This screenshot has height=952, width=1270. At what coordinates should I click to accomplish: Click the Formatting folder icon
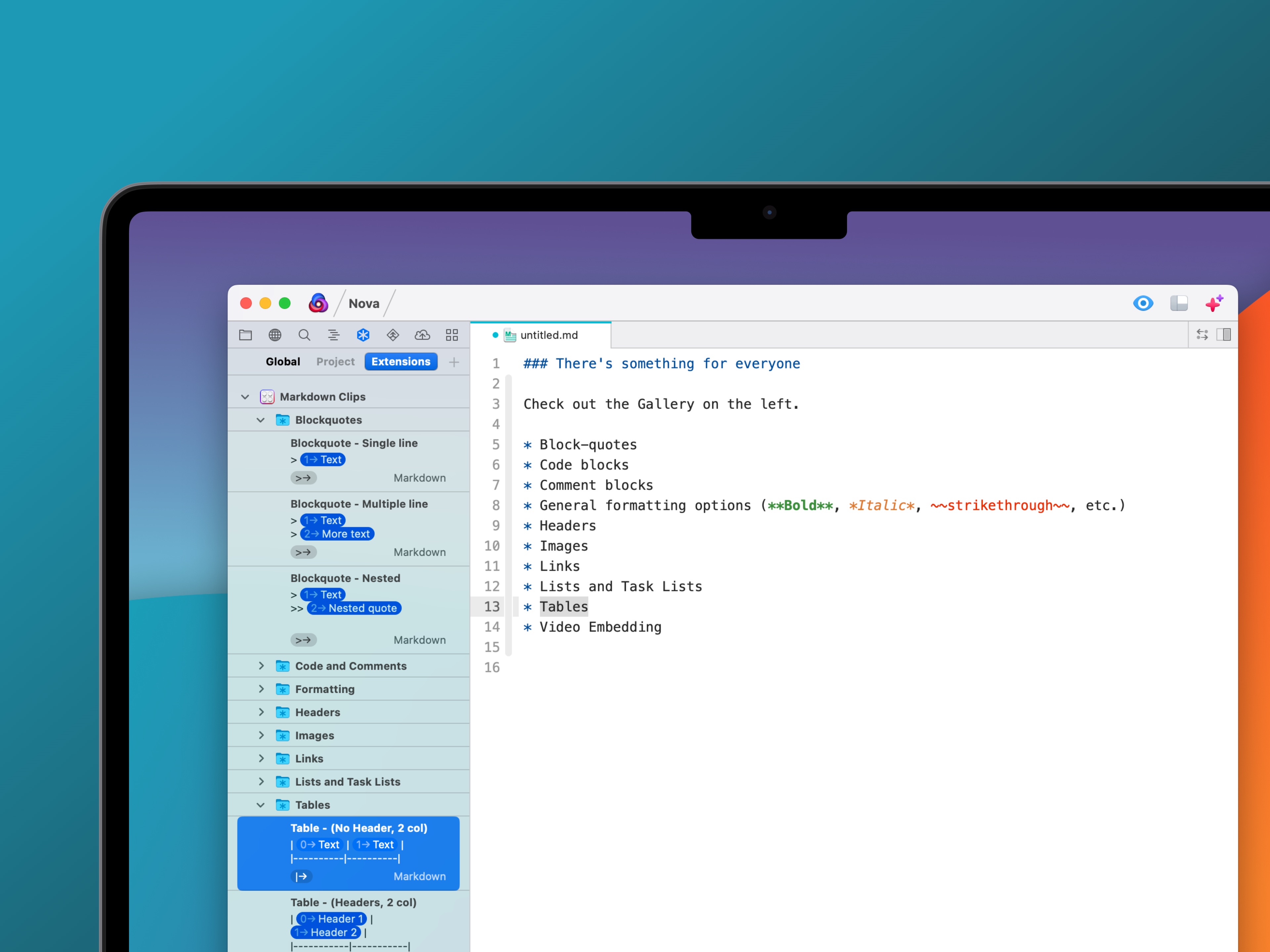pyautogui.click(x=282, y=689)
